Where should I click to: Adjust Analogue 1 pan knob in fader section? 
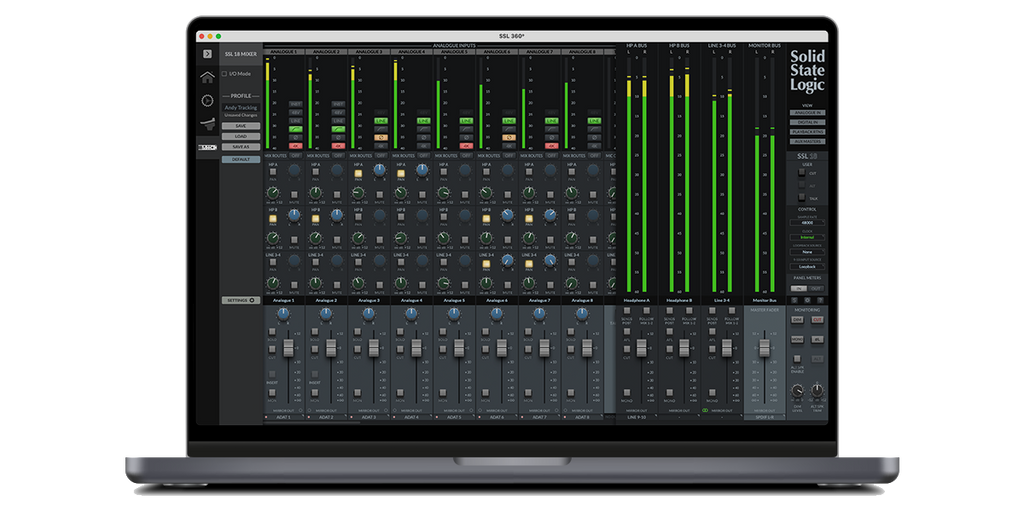click(x=283, y=315)
